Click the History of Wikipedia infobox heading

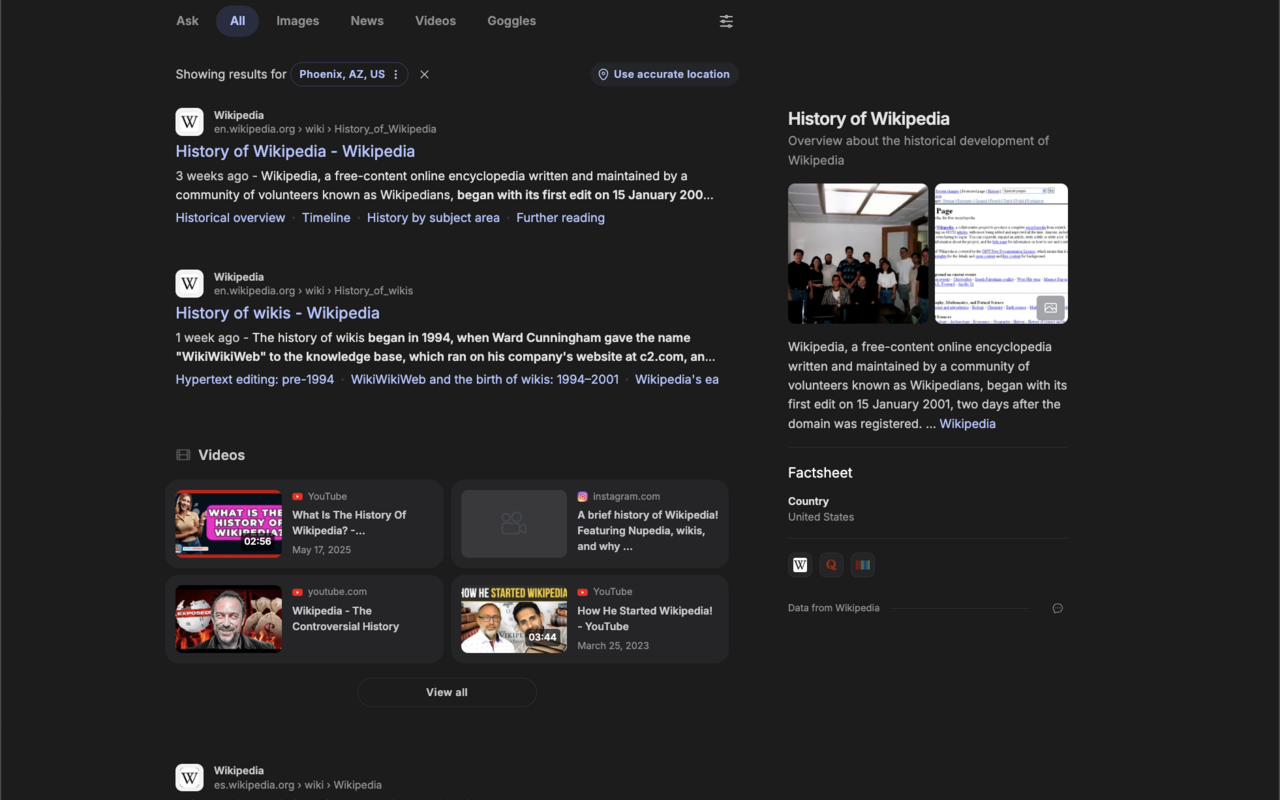[x=868, y=119]
